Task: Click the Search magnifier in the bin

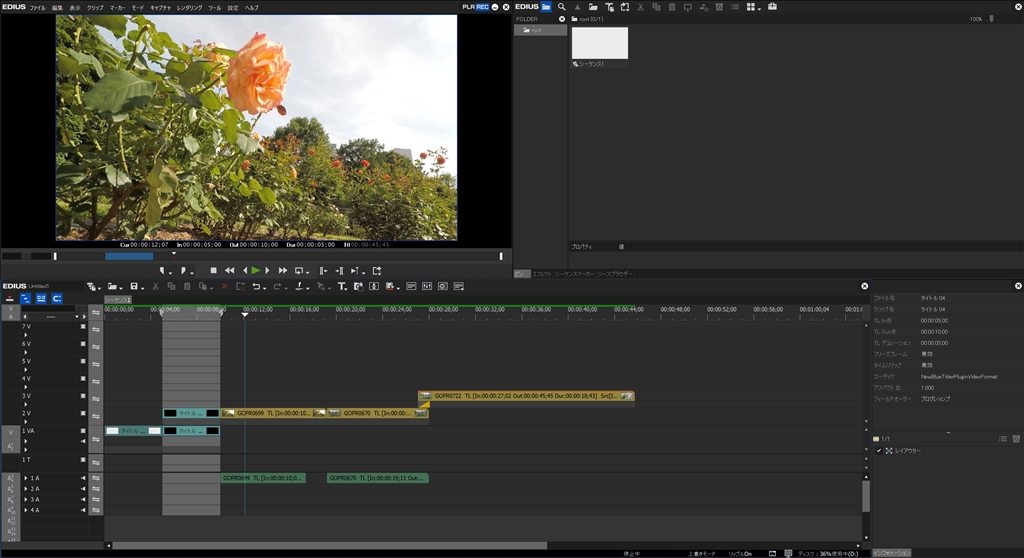Action: (562, 7)
